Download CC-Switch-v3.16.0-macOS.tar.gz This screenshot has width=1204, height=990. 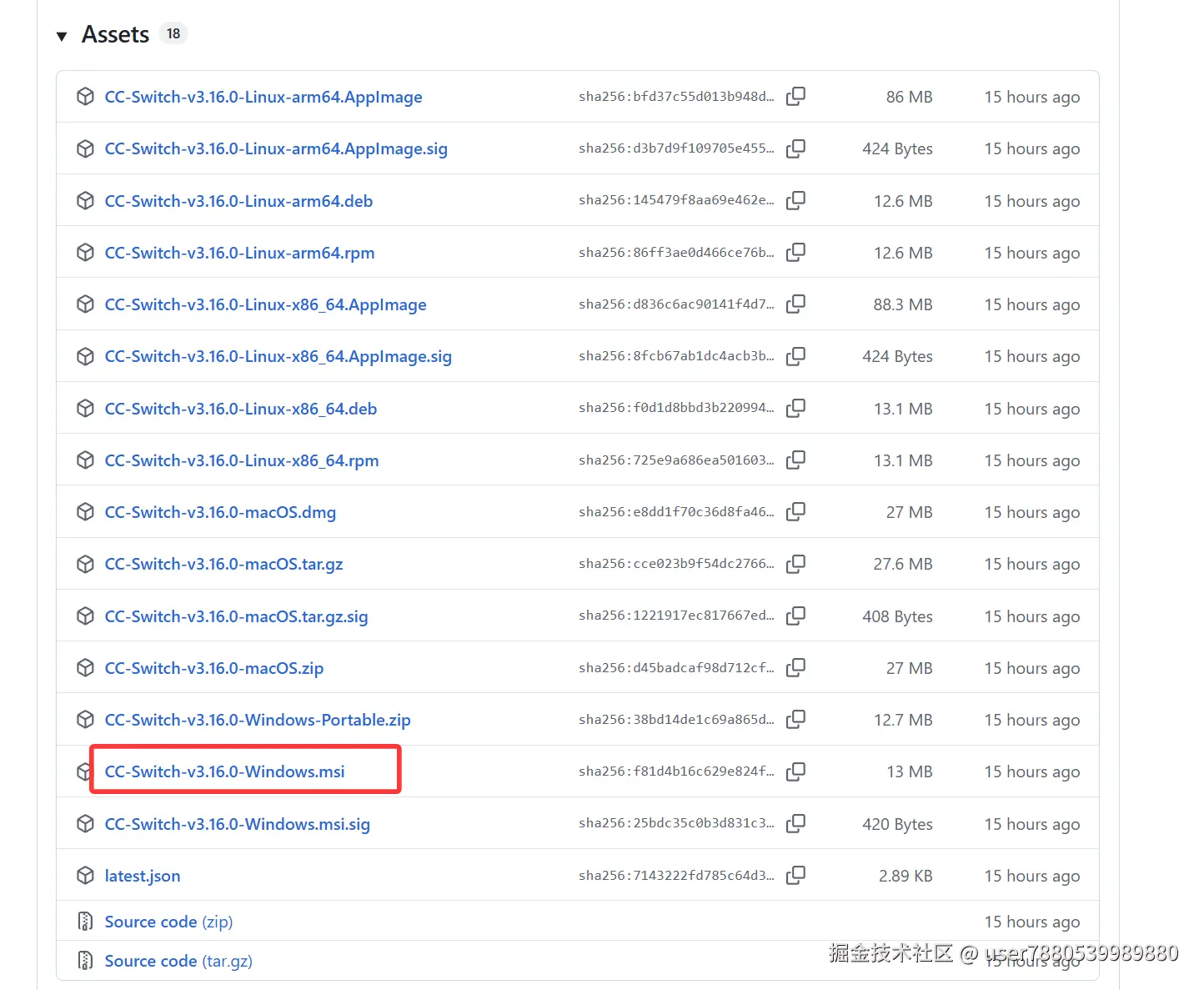click(223, 564)
